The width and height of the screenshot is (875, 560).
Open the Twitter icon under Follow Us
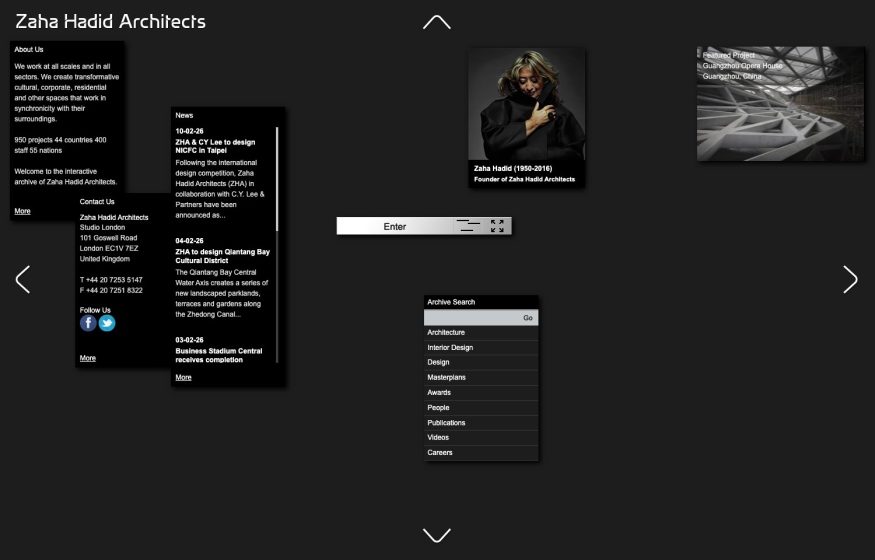coord(107,323)
